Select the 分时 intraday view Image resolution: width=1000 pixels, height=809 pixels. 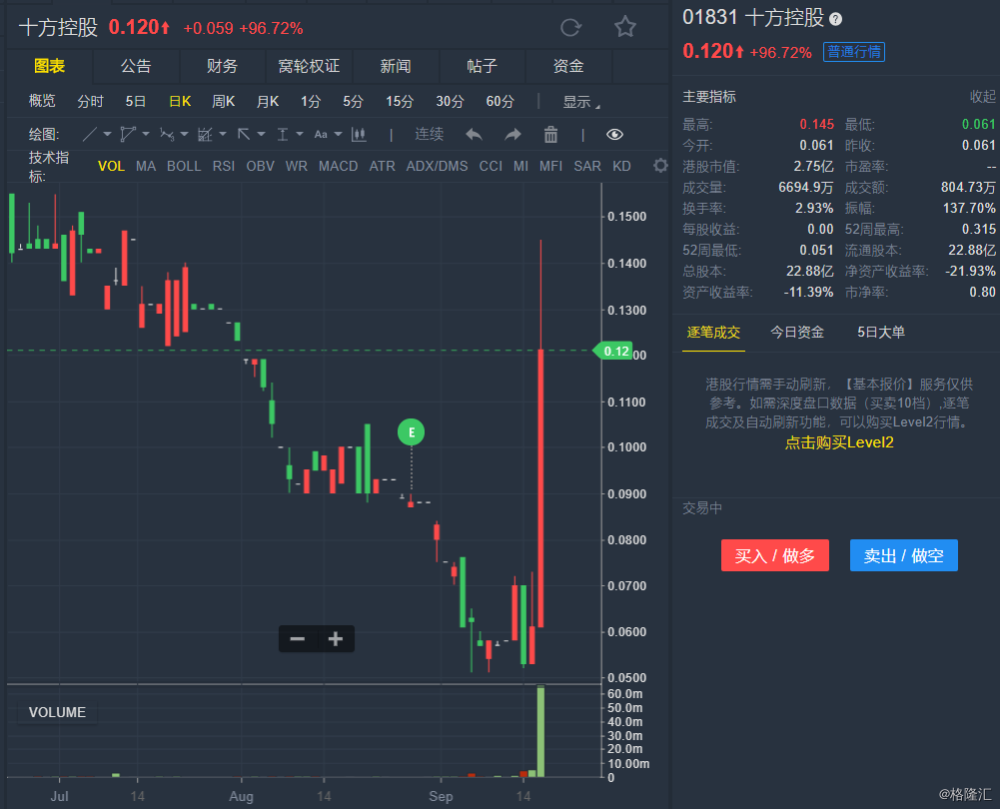click(90, 101)
